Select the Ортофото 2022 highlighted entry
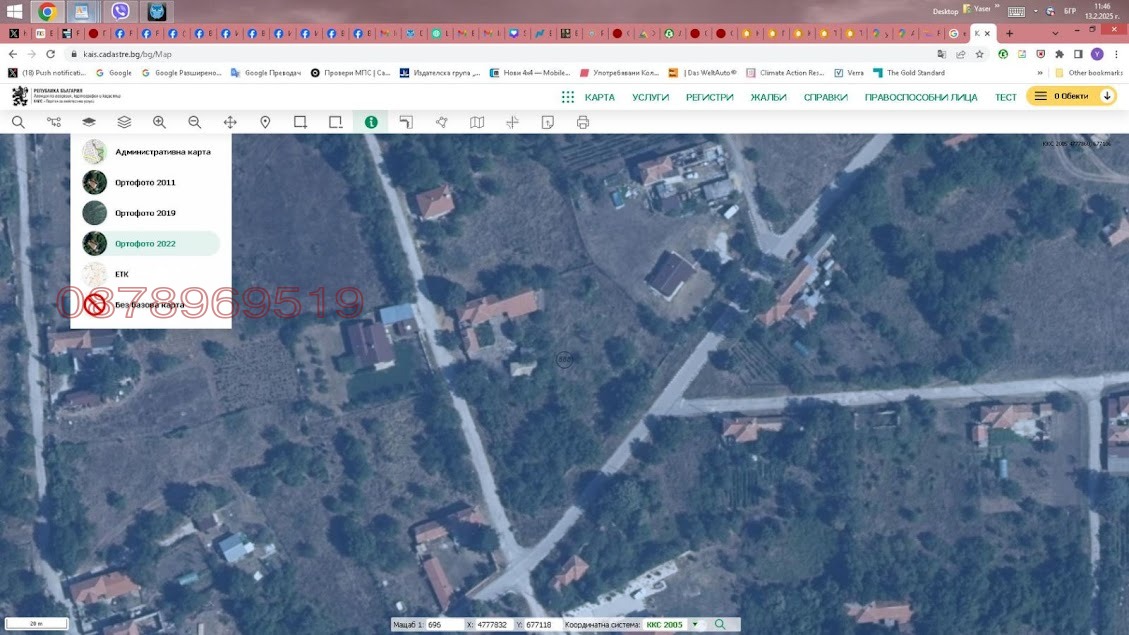The image size is (1129, 635). pos(144,242)
